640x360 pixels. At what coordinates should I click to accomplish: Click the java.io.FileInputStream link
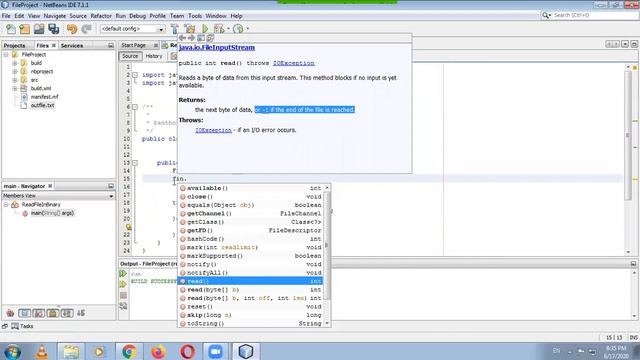coord(217,47)
